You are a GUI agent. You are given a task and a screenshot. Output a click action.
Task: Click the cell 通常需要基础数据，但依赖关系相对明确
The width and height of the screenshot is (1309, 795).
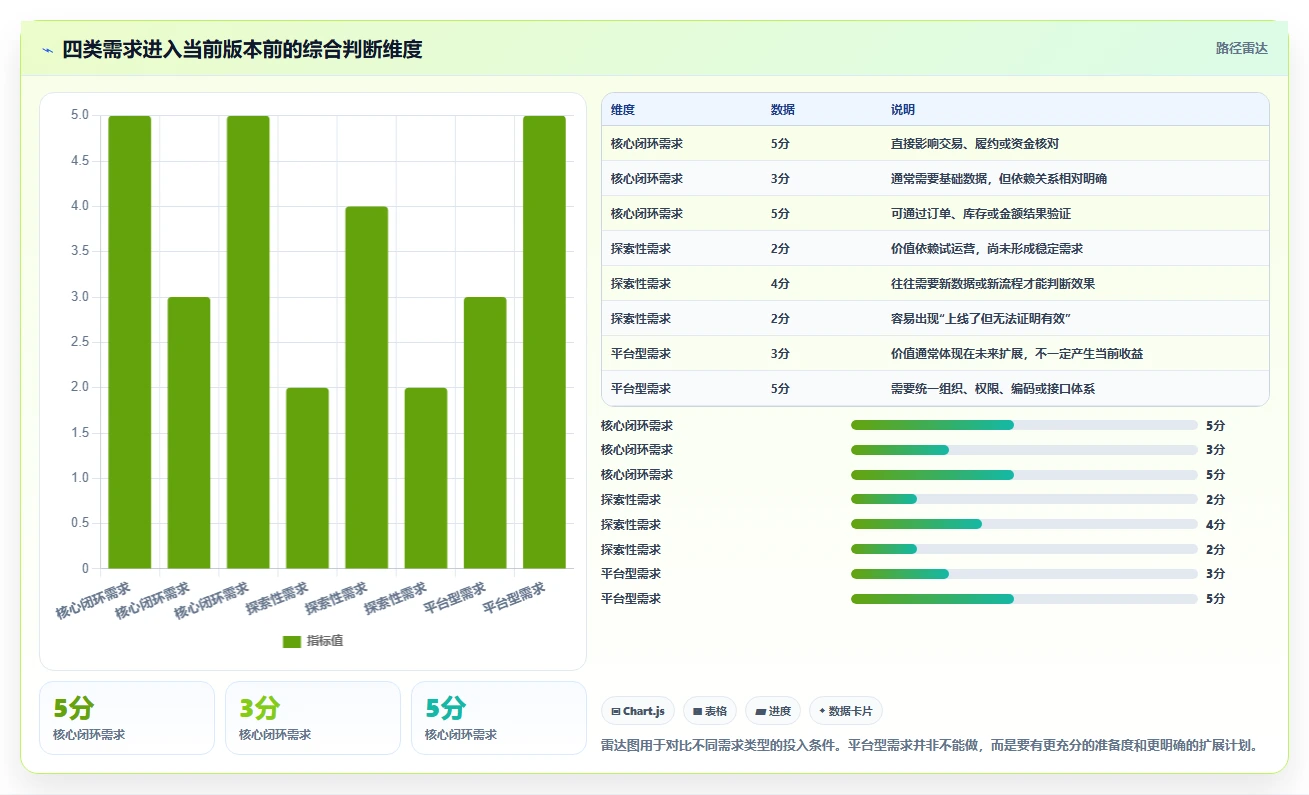click(x=999, y=179)
